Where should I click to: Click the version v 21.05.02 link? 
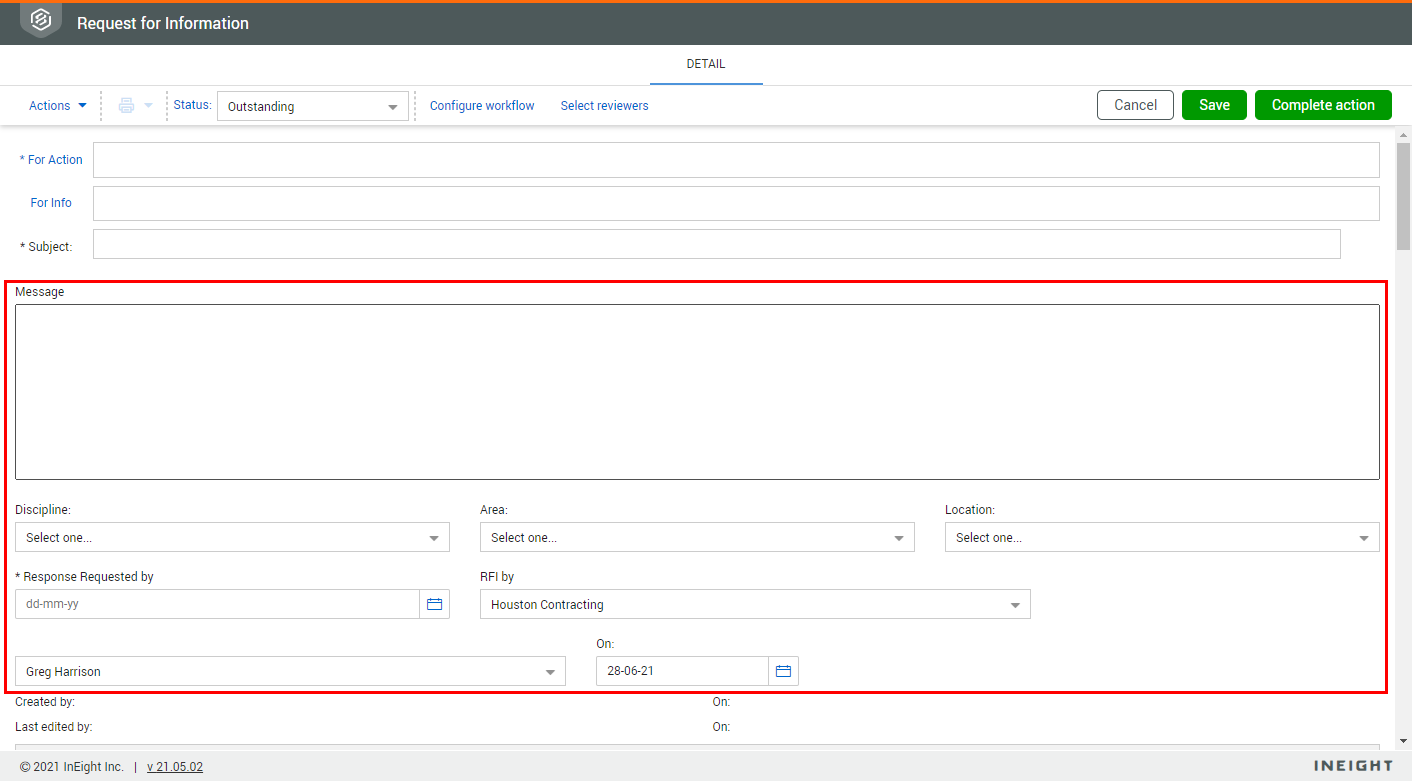[175, 767]
